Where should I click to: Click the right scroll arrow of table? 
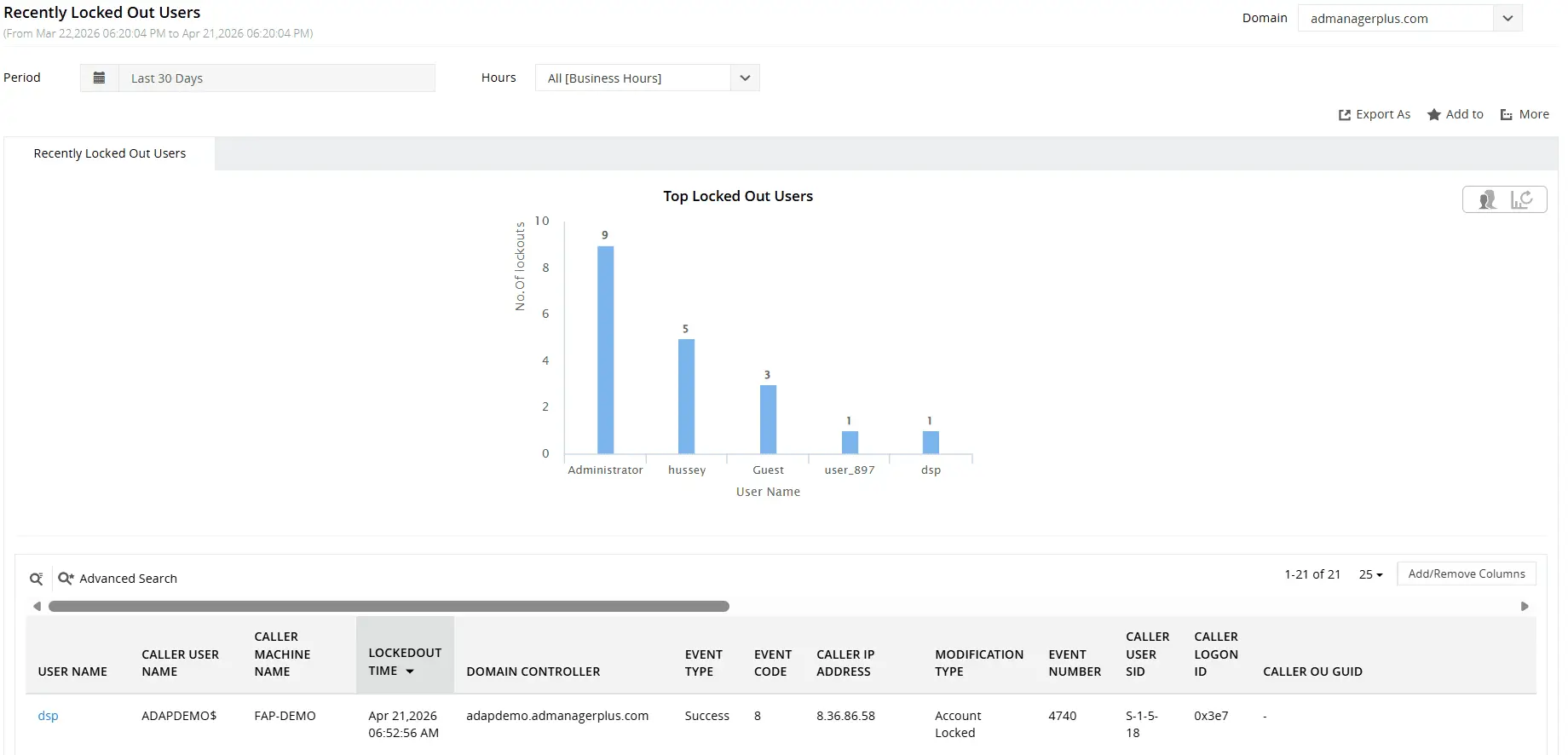click(1525, 607)
